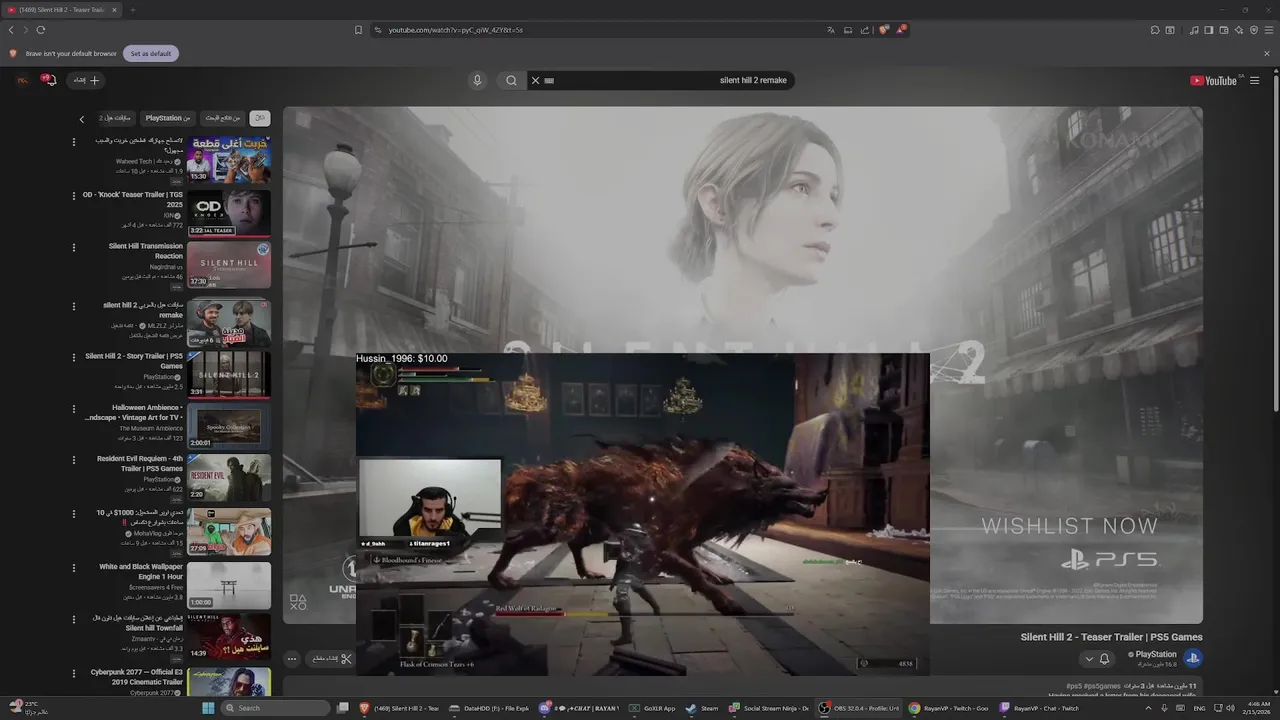Open Brave Shields lion icon
The width and height of the screenshot is (1280, 720).
click(x=883, y=30)
